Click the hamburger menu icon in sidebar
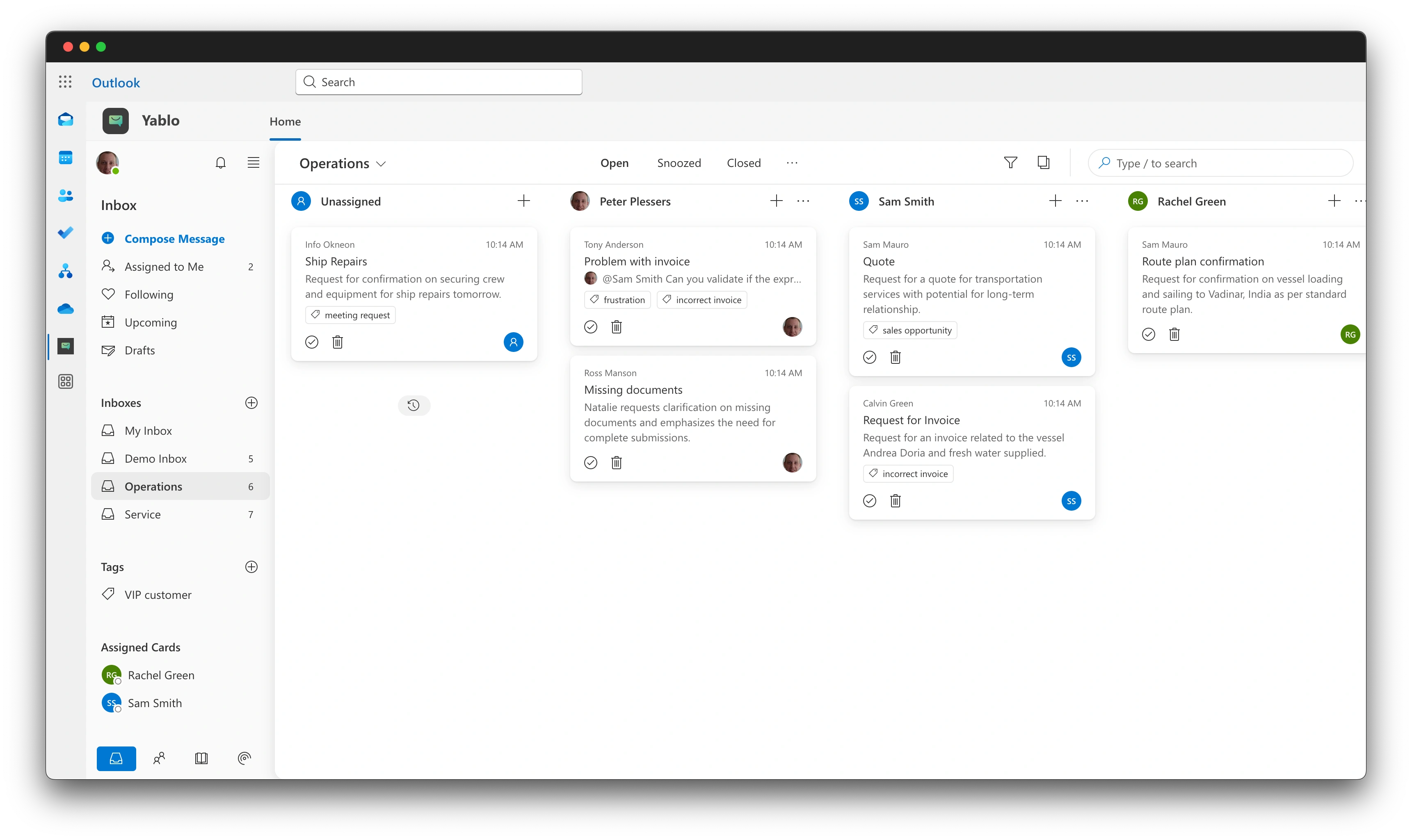1412x840 pixels. (253, 163)
